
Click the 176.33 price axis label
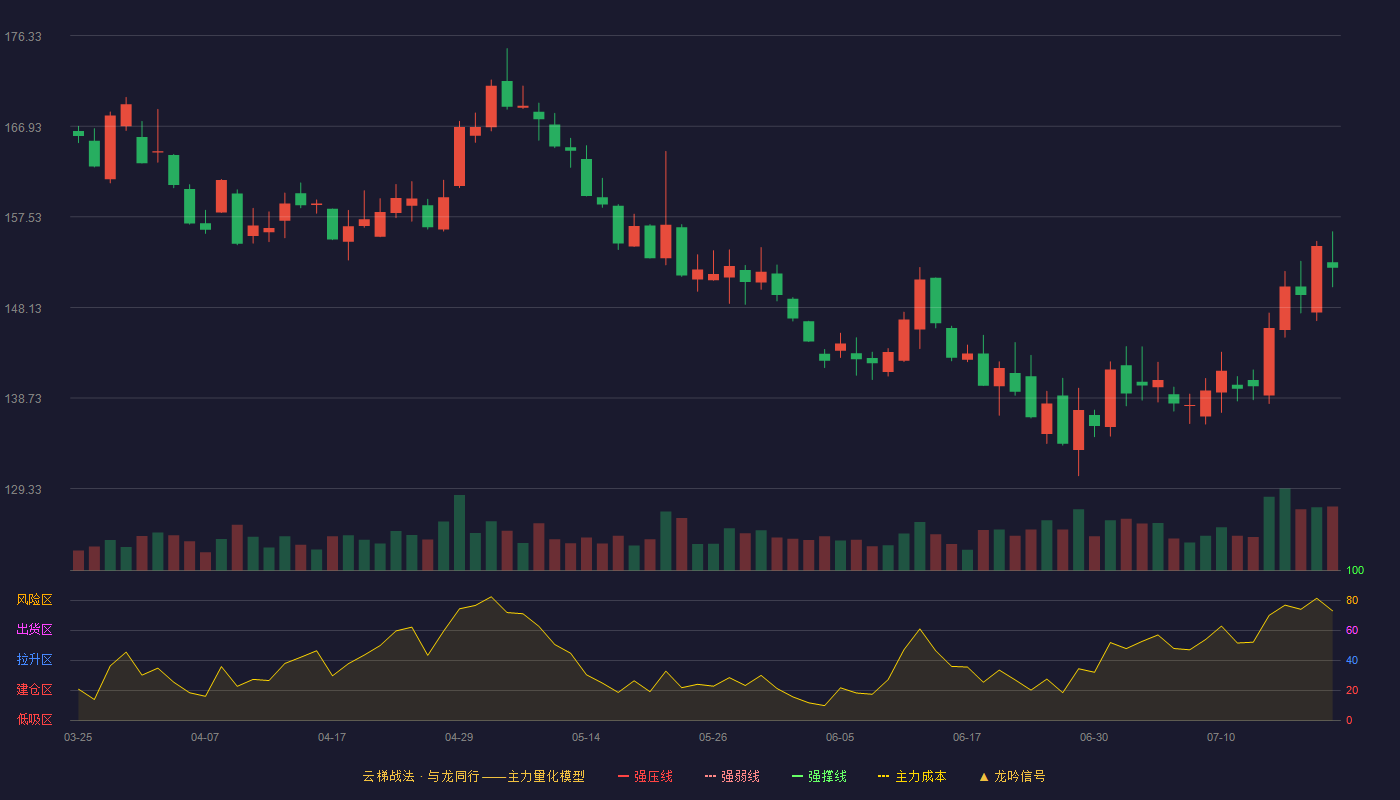coord(23,37)
